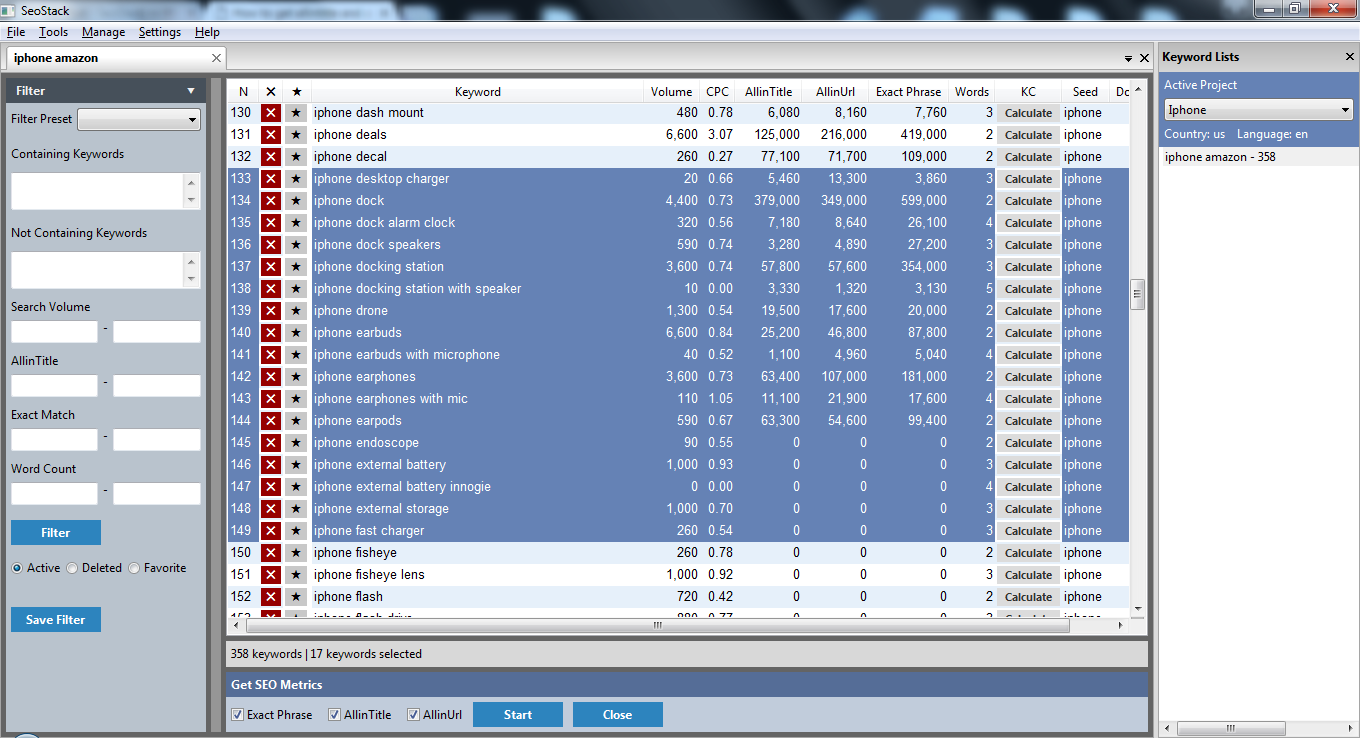
Task: Star 'iphone drone' keyword
Action: 296,311
